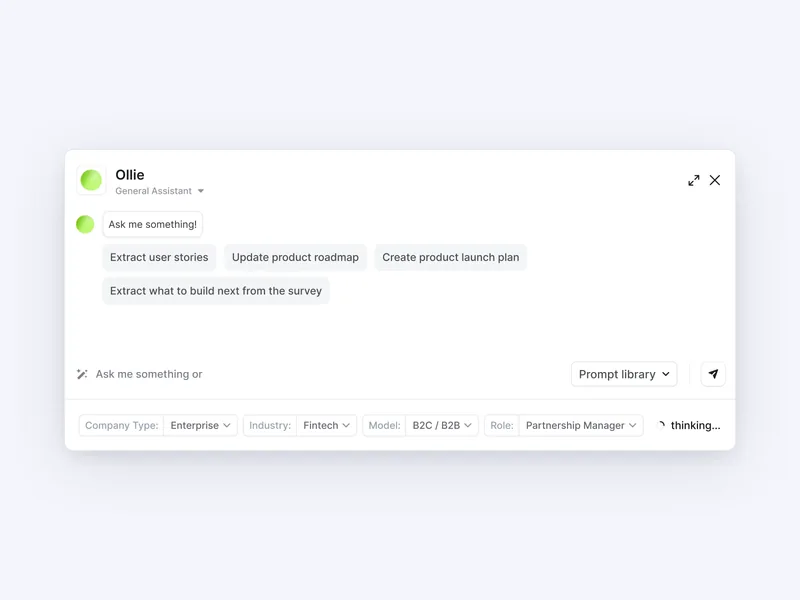This screenshot has height=600, width=800.
Task: Select the Extract user stories suggestion
Action: click(x=159, y=257)
